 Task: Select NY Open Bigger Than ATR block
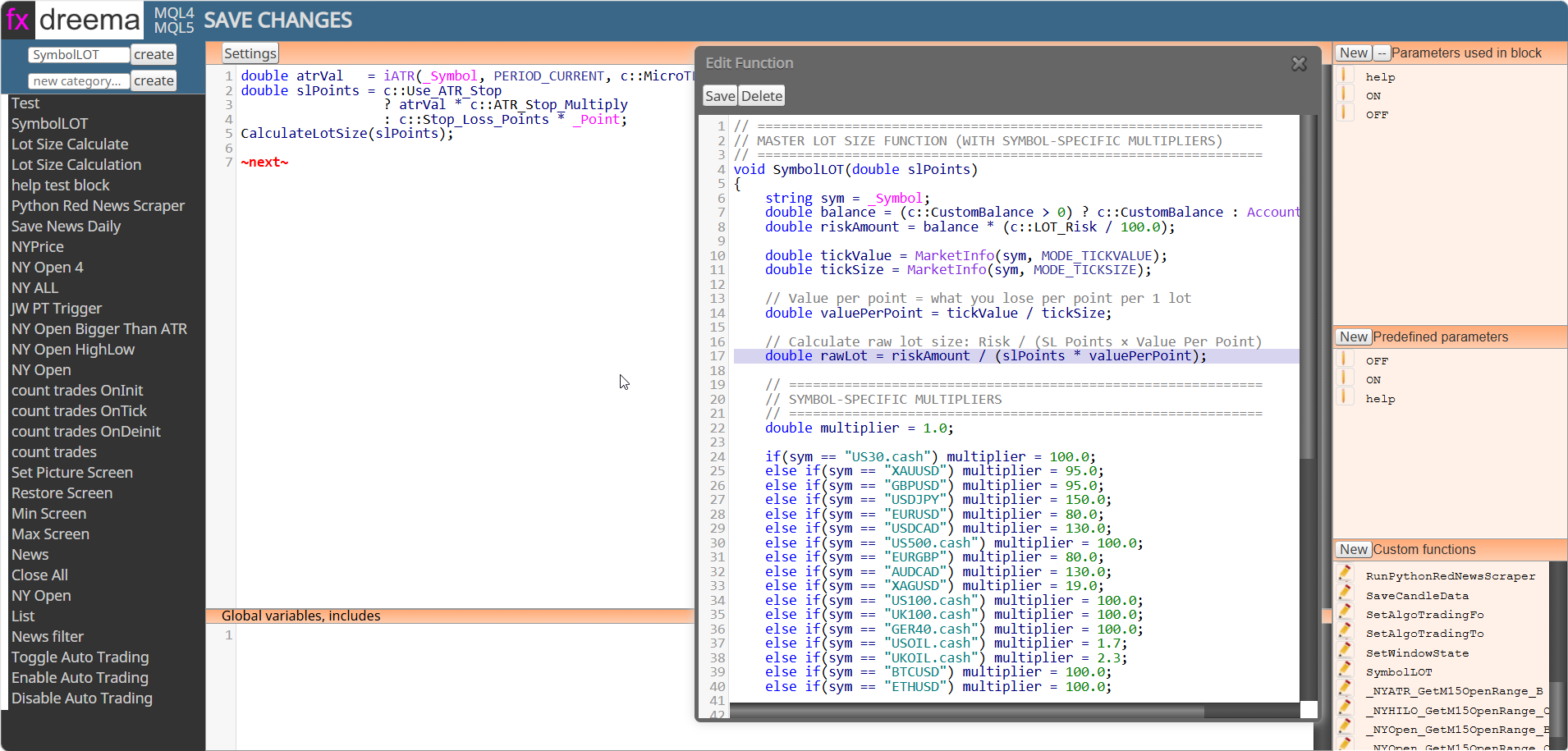pyautogui.click(x=99, y=329)
